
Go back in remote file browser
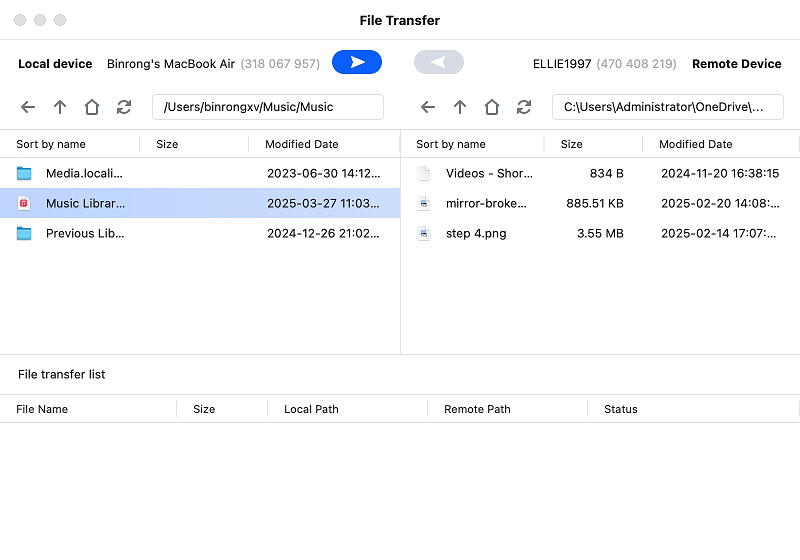pos(428,107)
